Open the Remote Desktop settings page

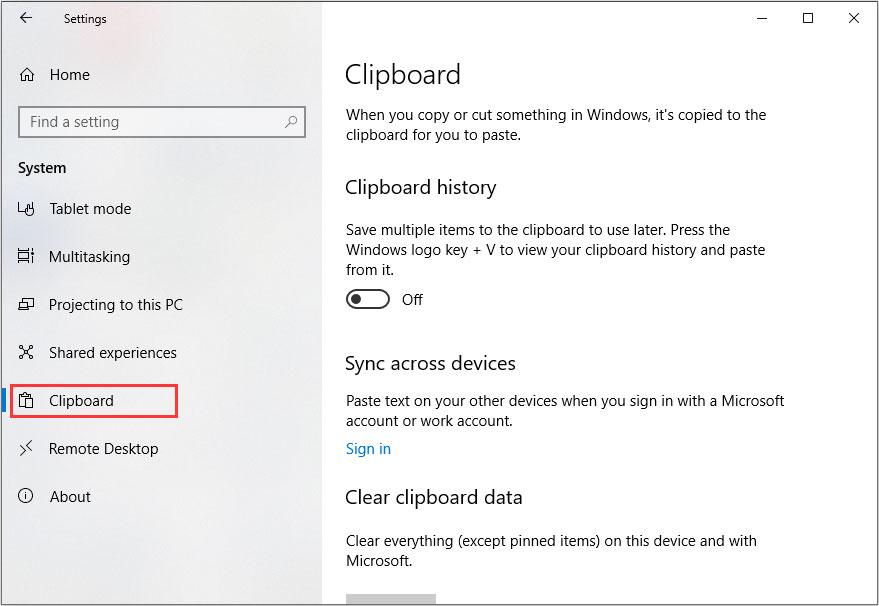[x=104, y=448]
